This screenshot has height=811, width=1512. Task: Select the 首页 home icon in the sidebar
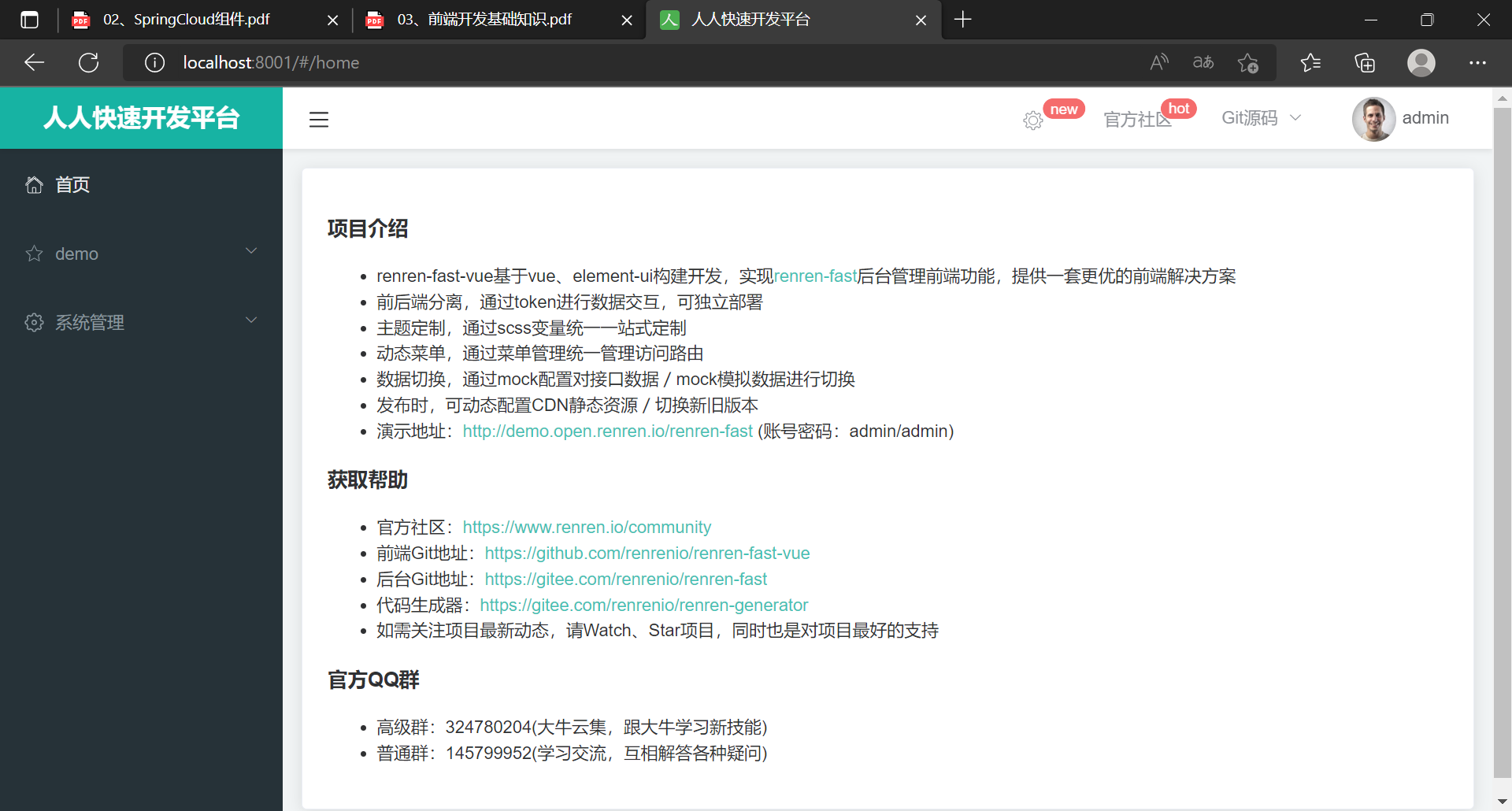pos(33,184)
